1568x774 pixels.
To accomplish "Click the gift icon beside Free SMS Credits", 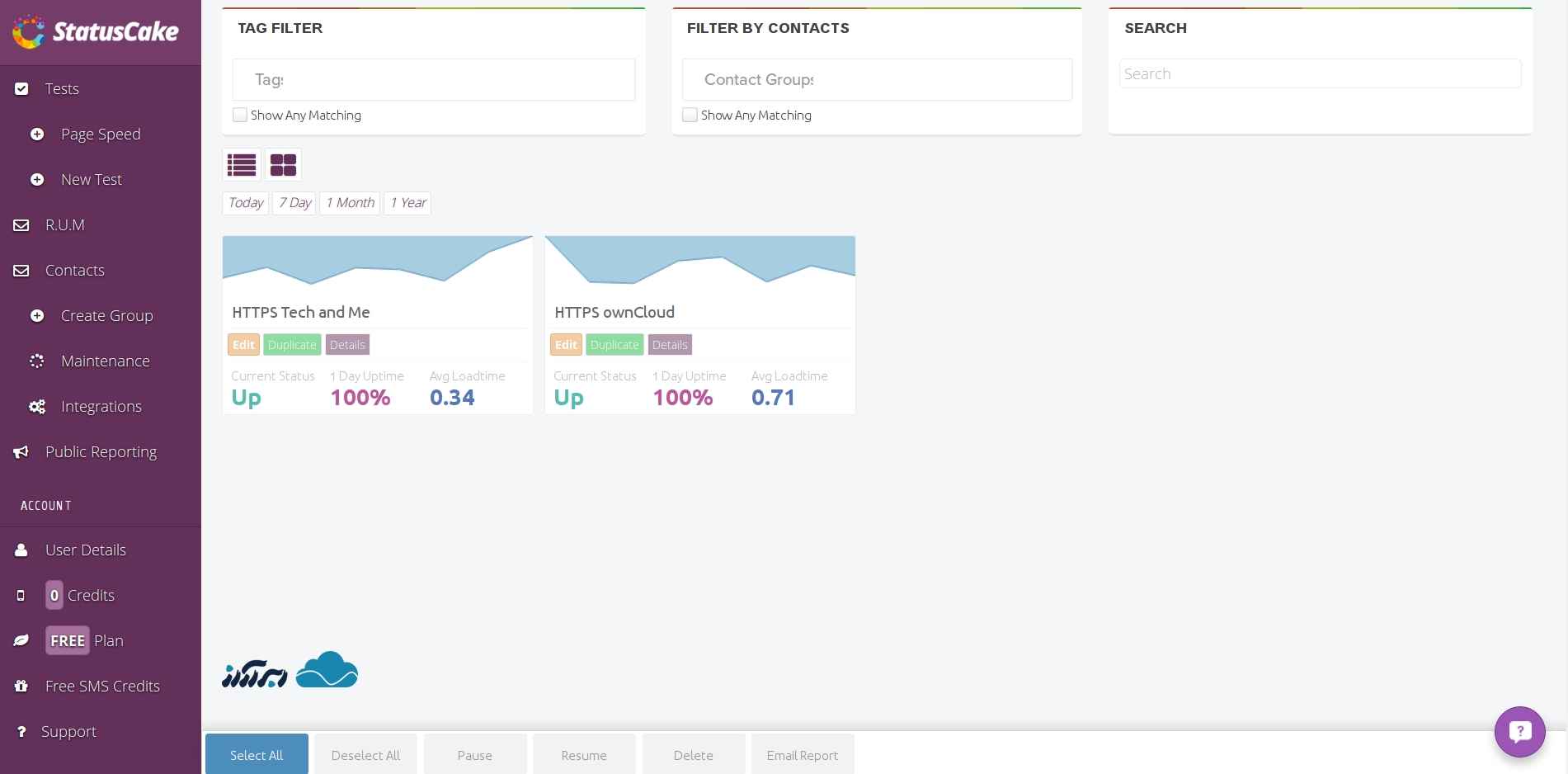I will click(21, 687).
